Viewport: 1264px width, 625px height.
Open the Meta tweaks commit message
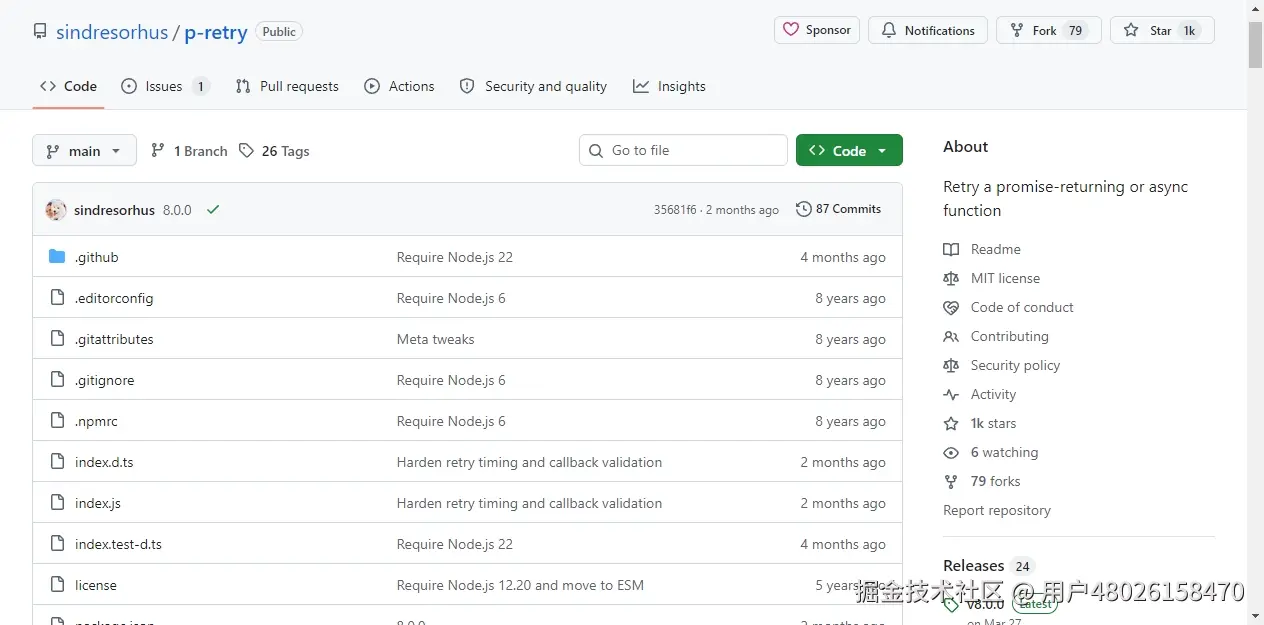[x=436, y=339]
